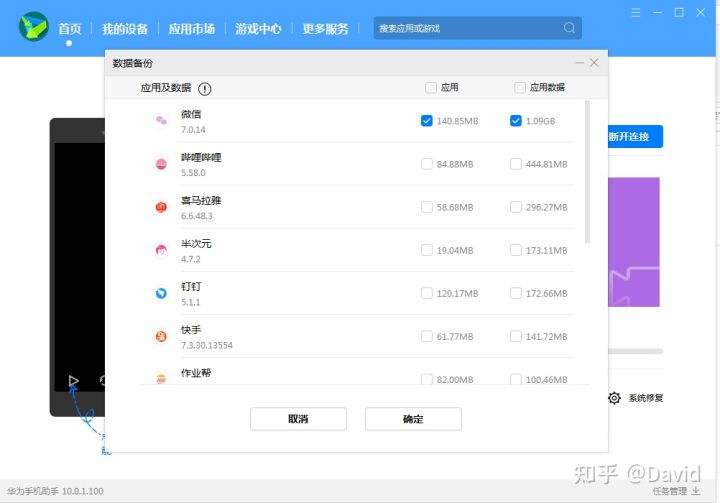
Task: Toggle the 应用数据 select-all checkbox
Action: point(520,87)
